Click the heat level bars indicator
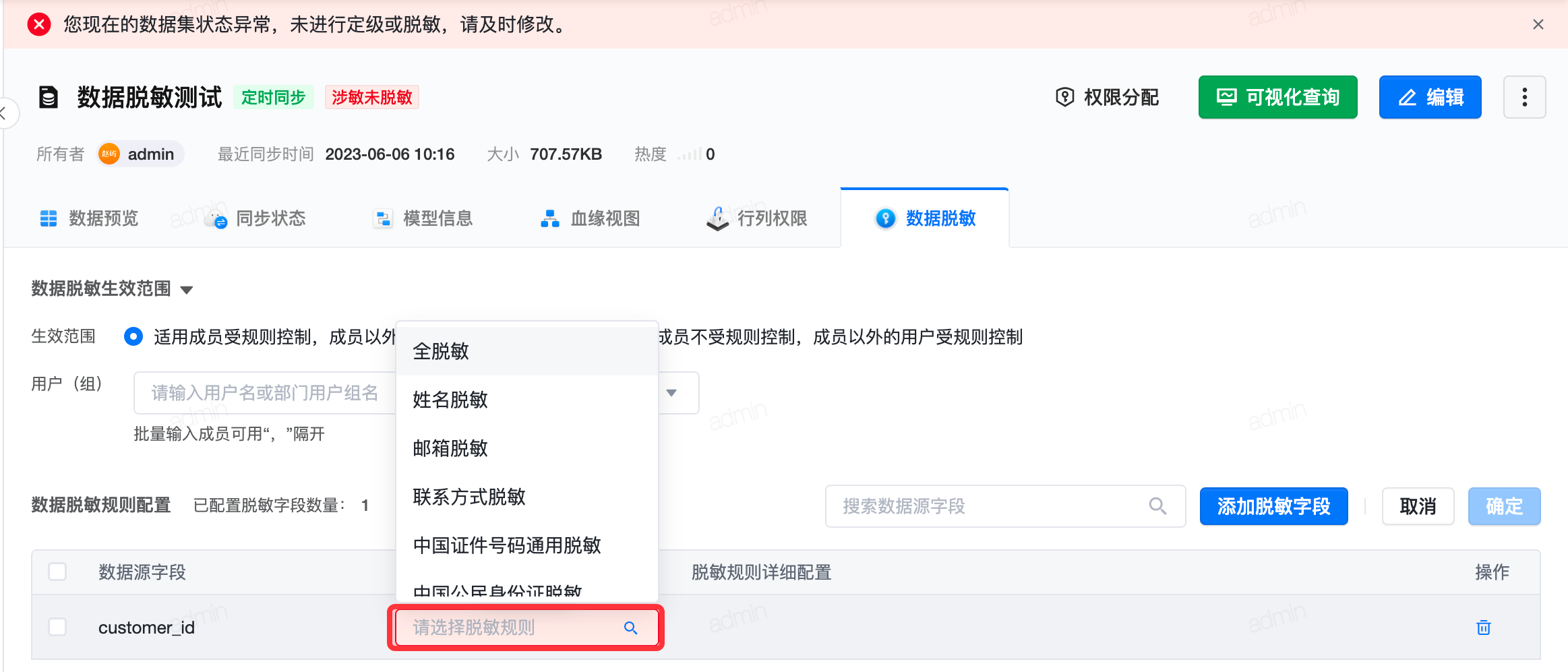Screen dimensions: 1568x672 (690, 154)
